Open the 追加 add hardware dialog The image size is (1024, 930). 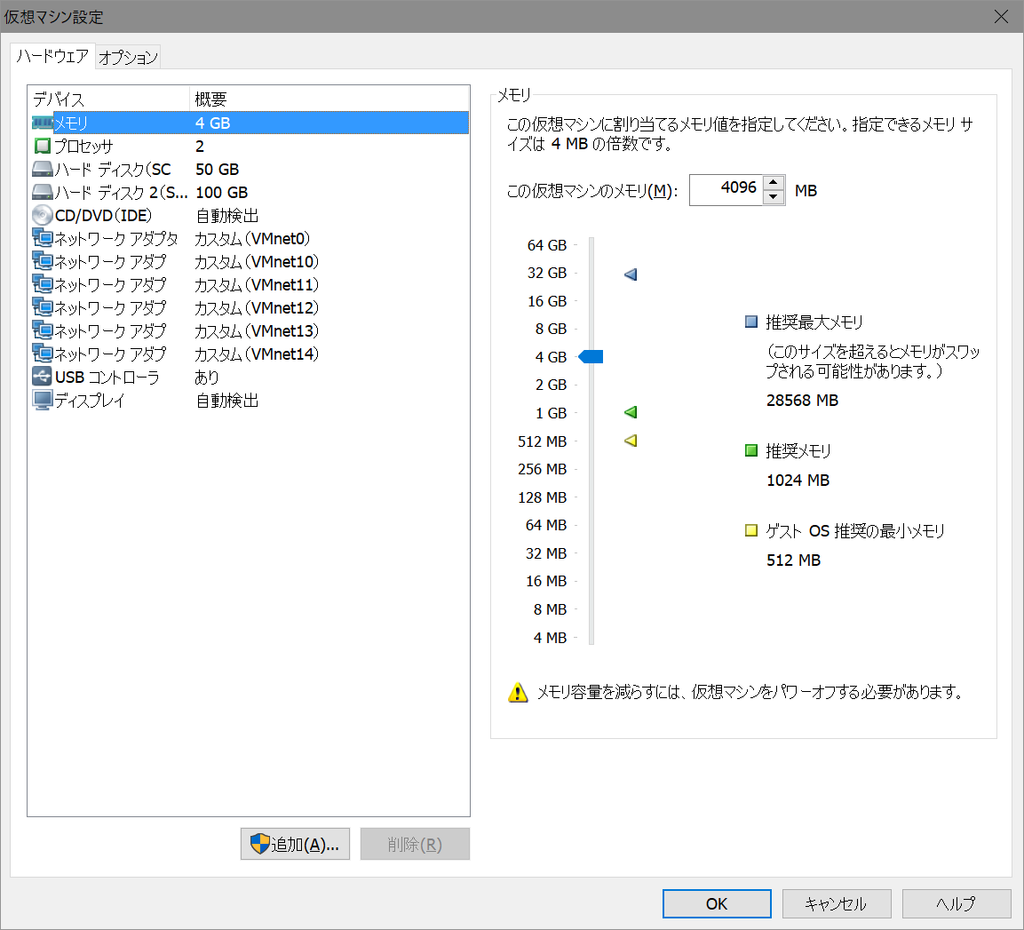[x=295, y=843]
